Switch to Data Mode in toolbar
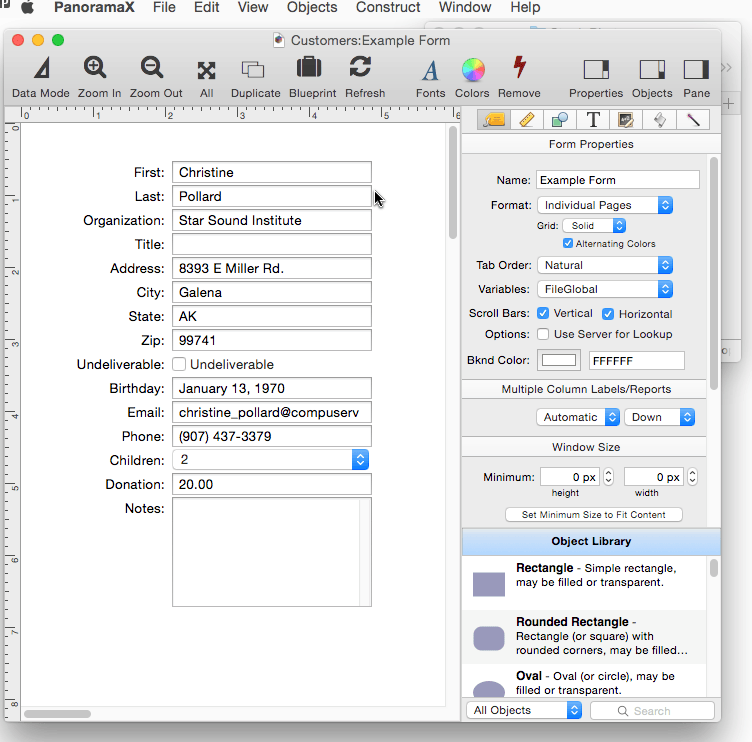This screenshot has height=742, width=752. click(x=41, y=77)
